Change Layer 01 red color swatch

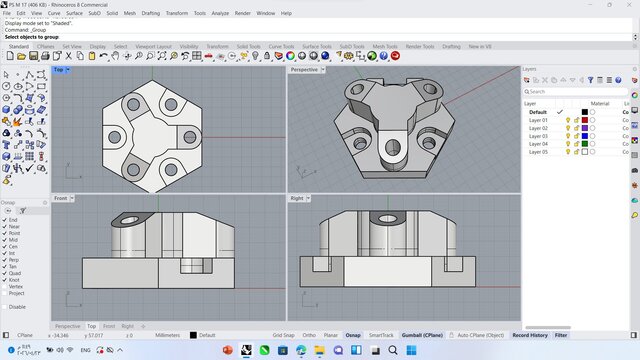[x=585, y=120]
